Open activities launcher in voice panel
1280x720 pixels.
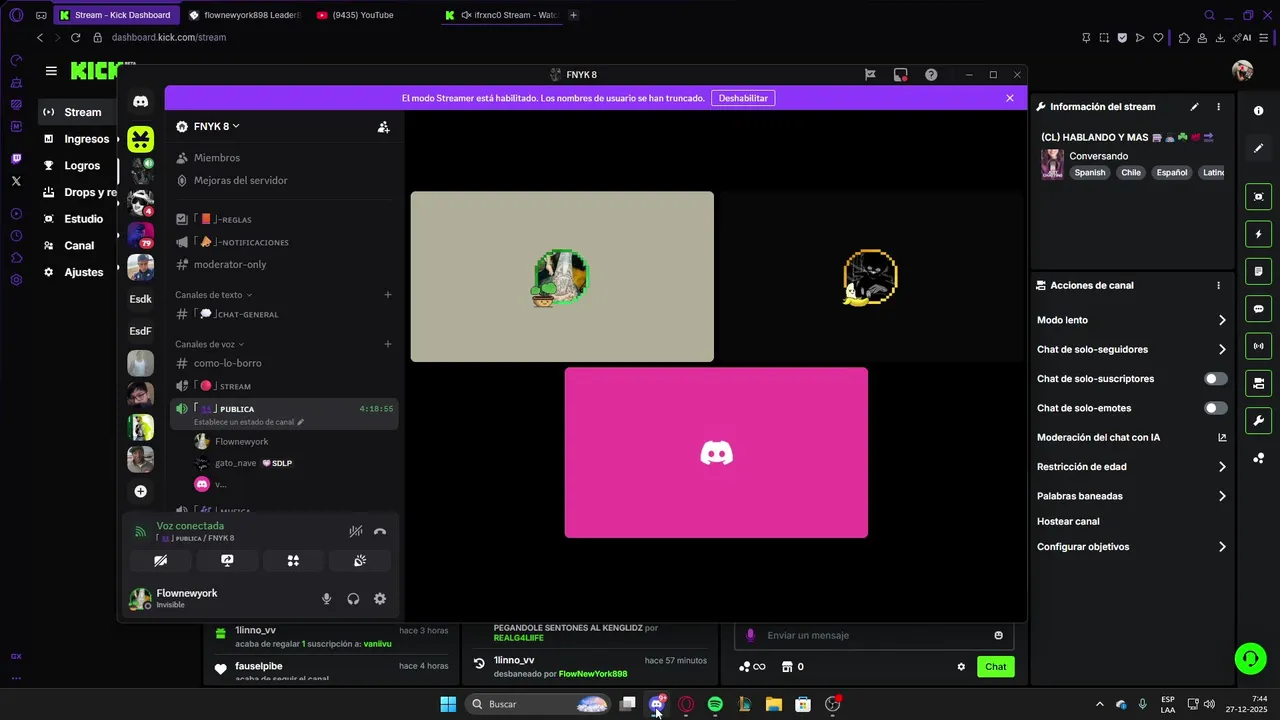[x=293, y=561]
